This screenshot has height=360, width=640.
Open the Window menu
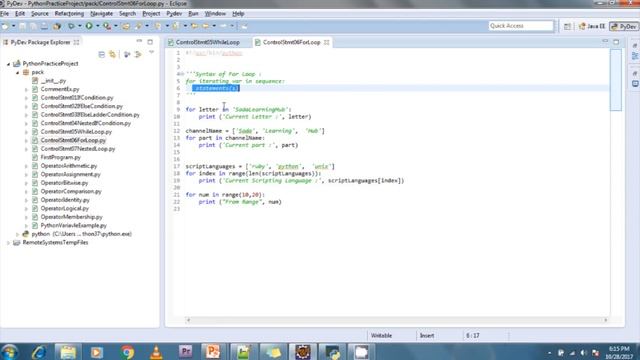(x=215, y=13)
